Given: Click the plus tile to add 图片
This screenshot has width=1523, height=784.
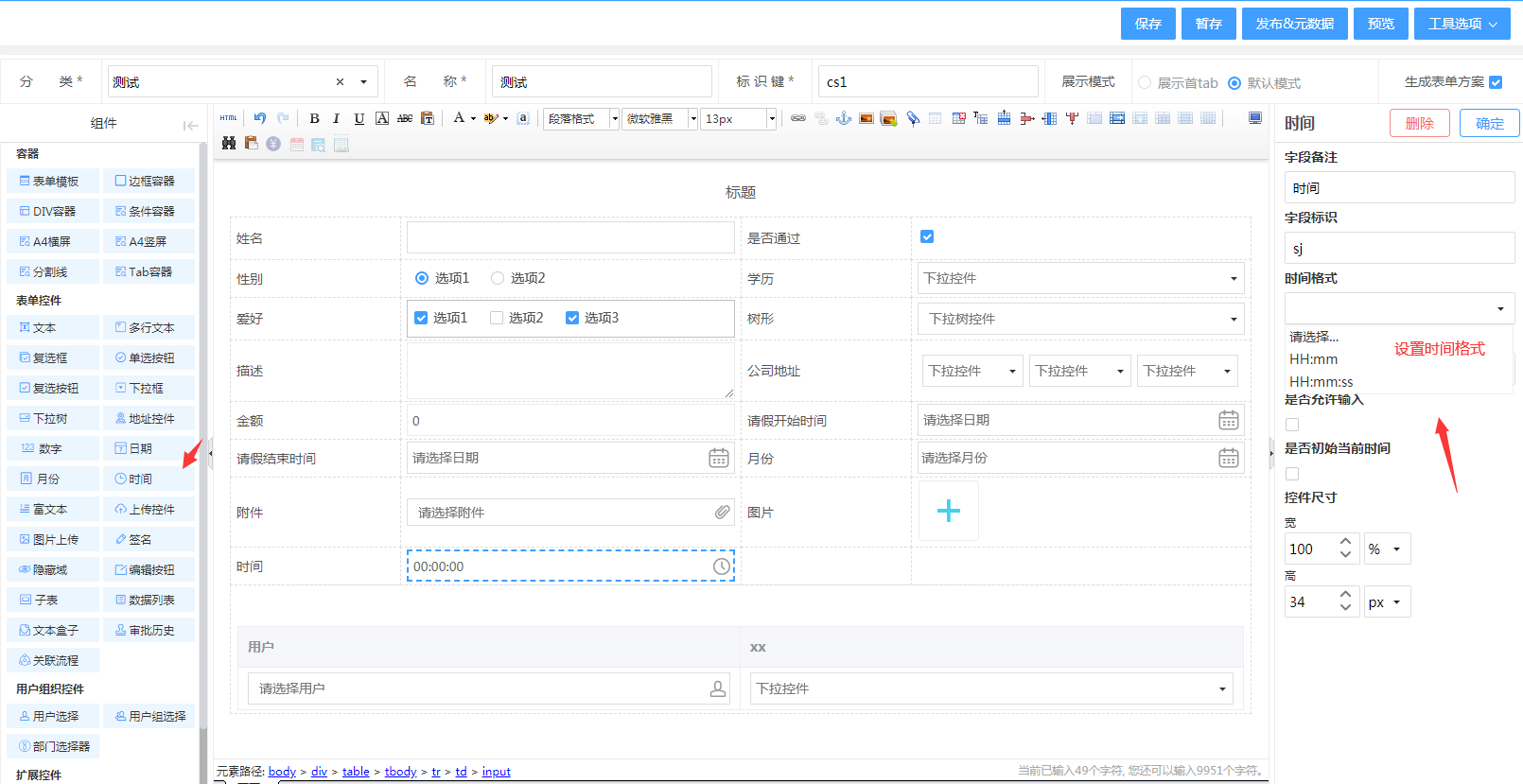Looking at the screenshot, I should [949, 511].
